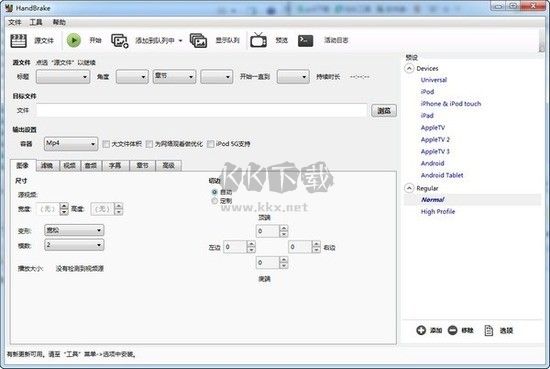Increase the top crop value
The image size is (550, 369).
[284, 228]
